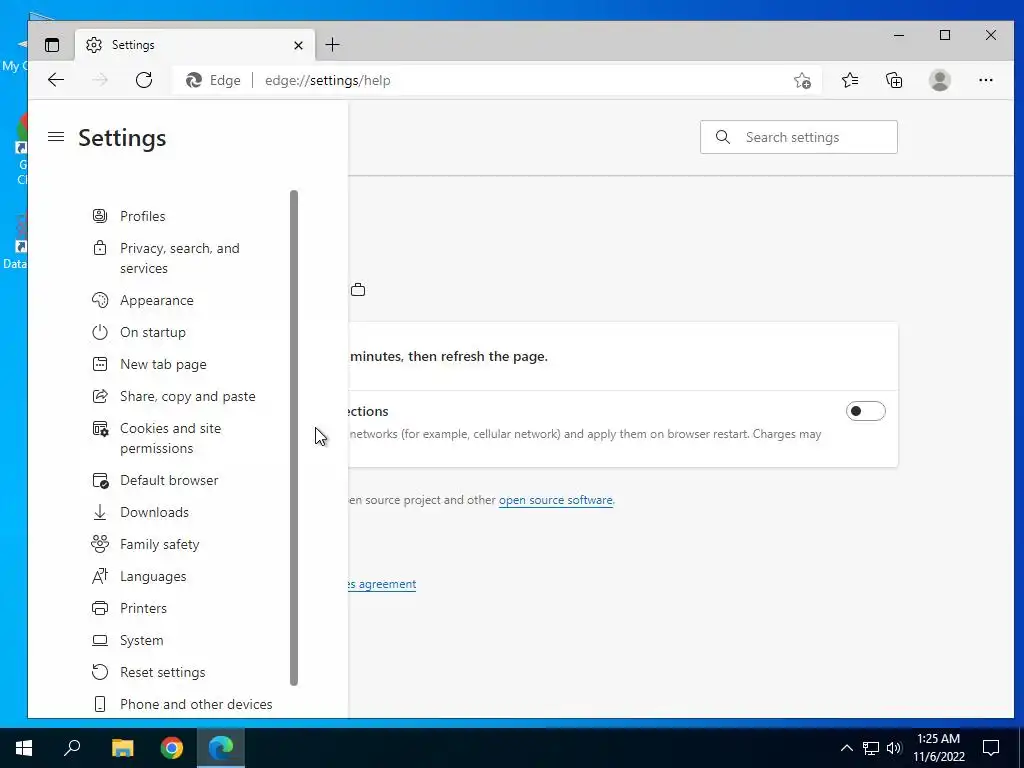The width and height of the screenshot is (1024, 768).
Task: Show hidden system tray icons
Action: click(846, 748)
